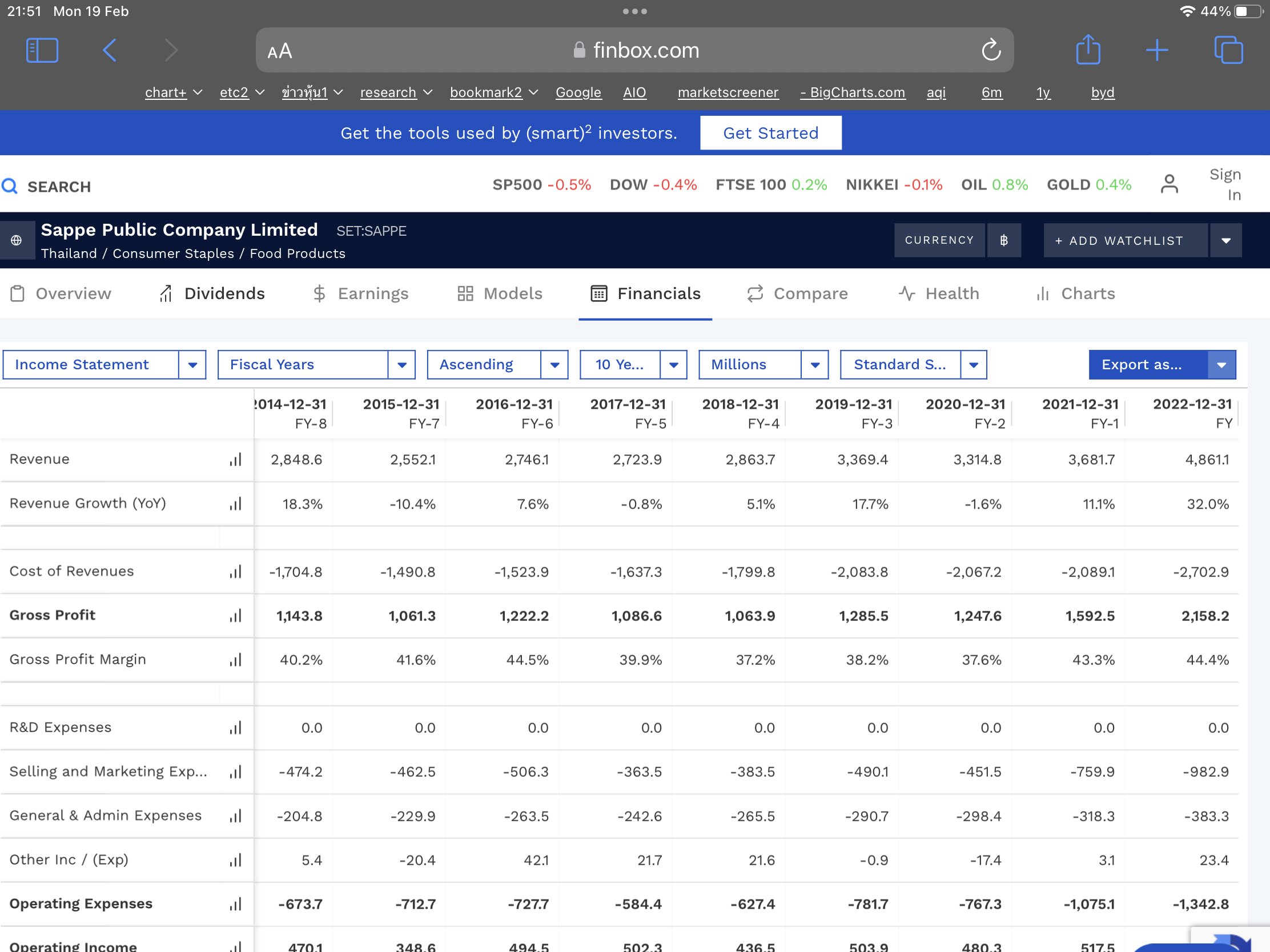1270x952 pixels.
Task: Switch to the Models tab
Action: click(x=500, y=294)
